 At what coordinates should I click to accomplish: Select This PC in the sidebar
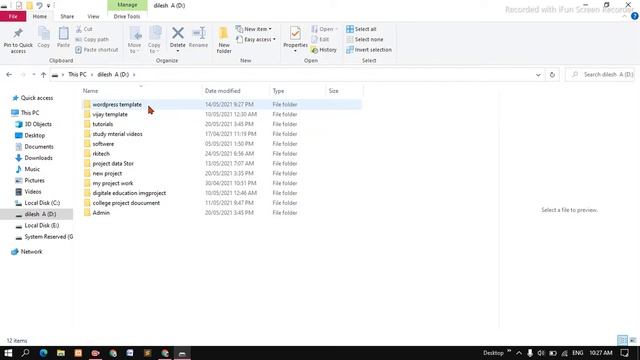point(30,113)
